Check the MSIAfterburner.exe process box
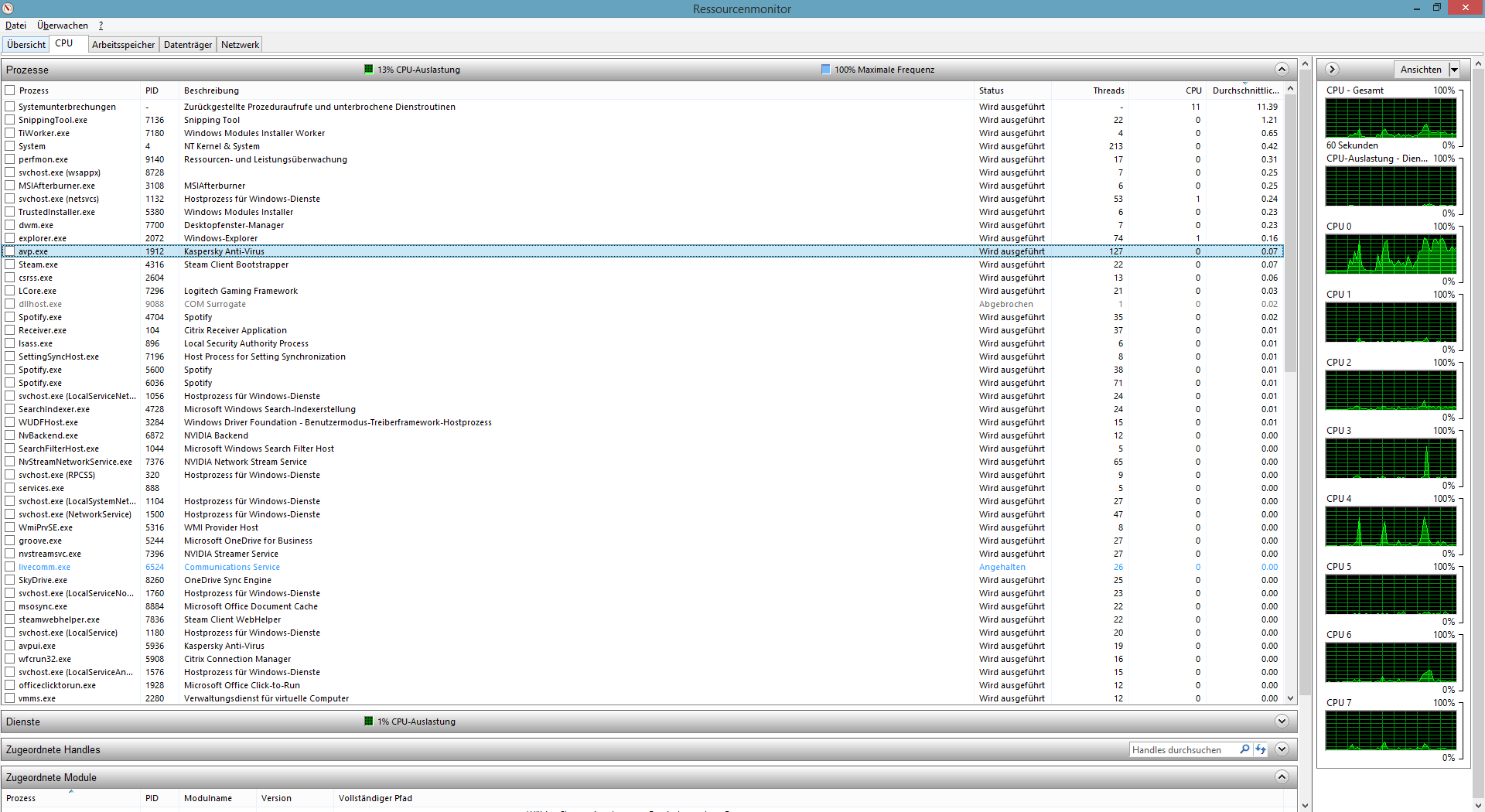This screenshot has width=1485, height=812. (x=10, y=186)
